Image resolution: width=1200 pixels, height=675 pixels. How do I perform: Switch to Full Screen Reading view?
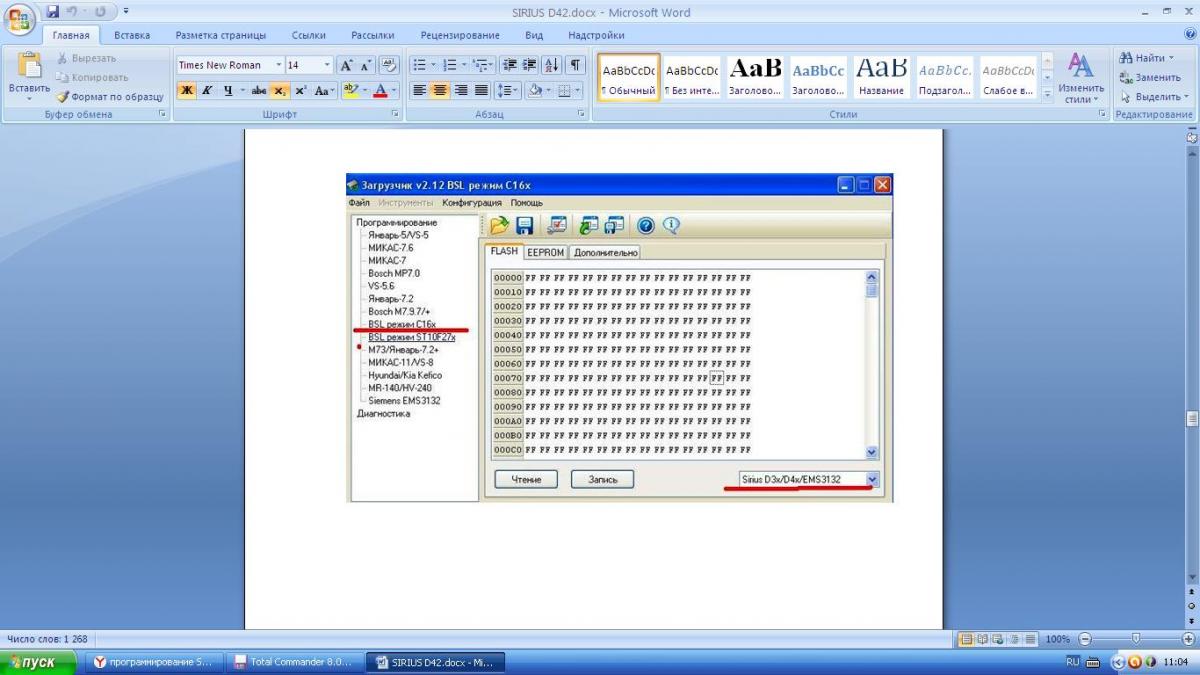[x=982, y=639]
